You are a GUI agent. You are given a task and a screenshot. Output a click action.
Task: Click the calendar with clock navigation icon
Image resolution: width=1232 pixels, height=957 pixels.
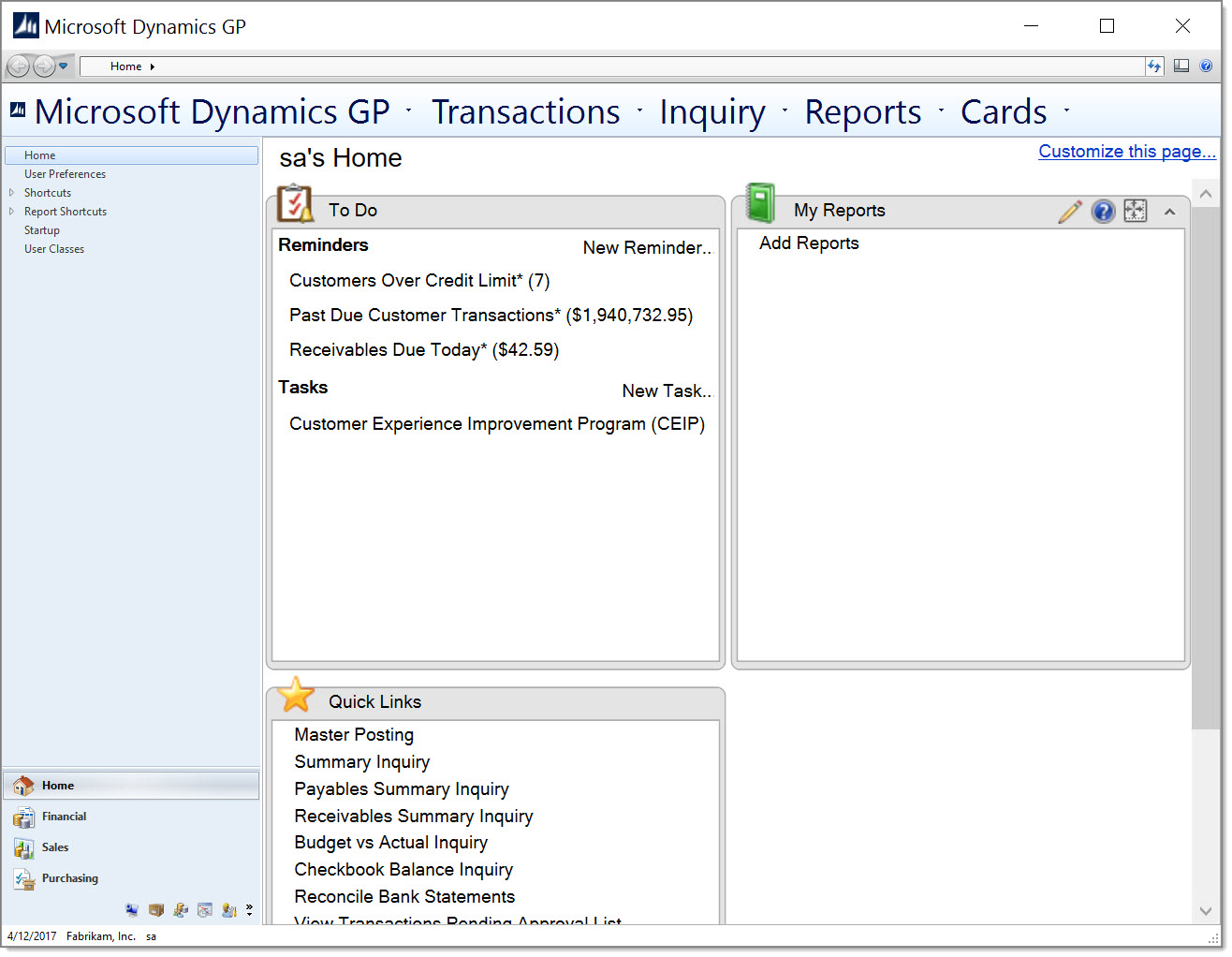(205, 910)
